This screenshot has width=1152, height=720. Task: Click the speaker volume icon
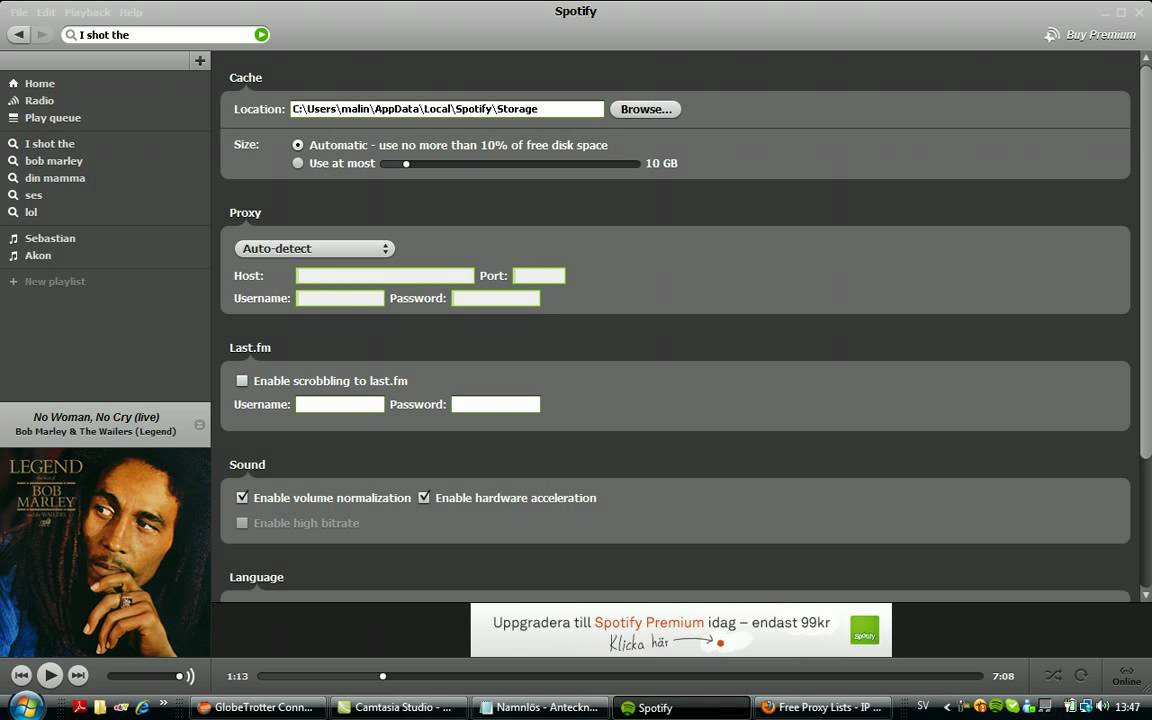click(190, 676)
